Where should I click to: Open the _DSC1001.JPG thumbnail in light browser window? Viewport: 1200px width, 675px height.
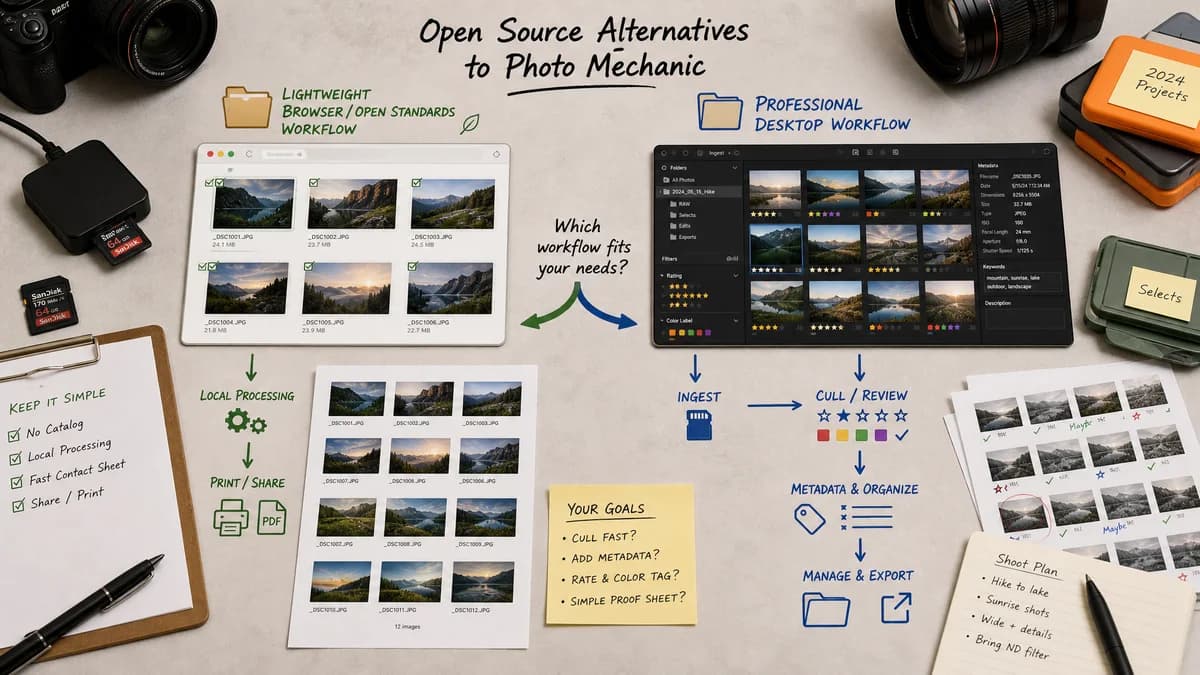click(254, 204)
